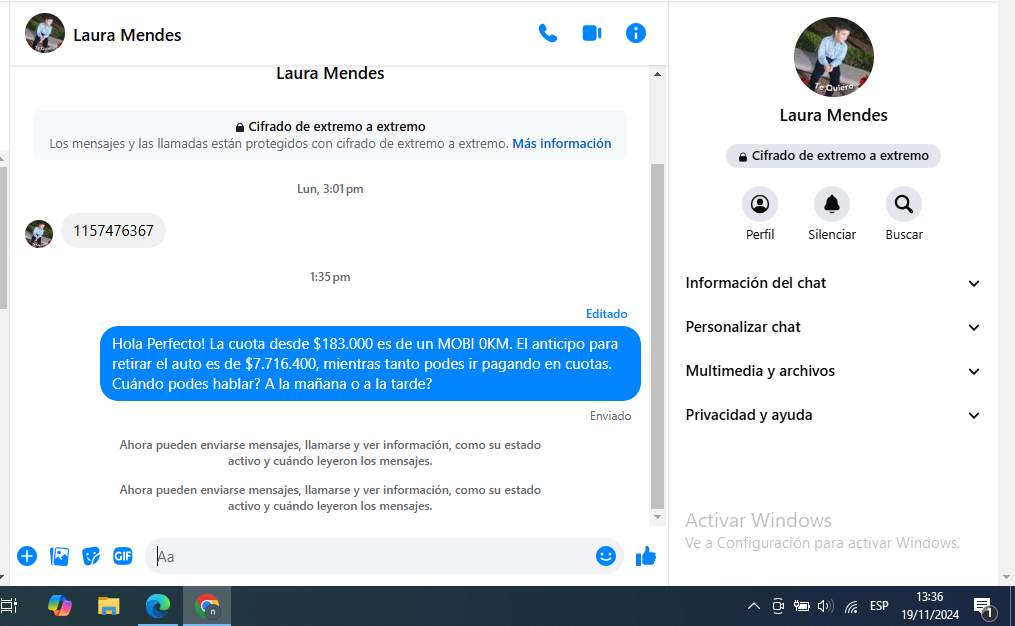Choose a GIF
Screen dimensions: 1015x626
tap(122, 556)
